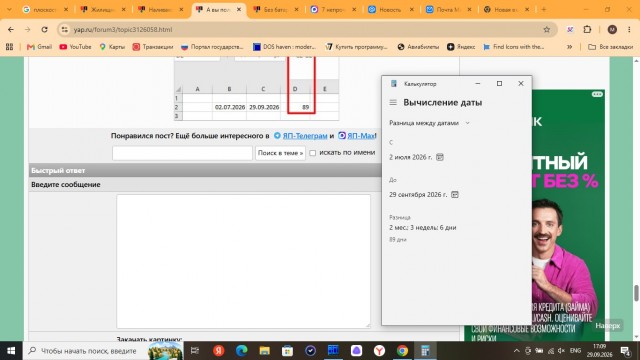Click the Windows taskbar search box

(103, 351)
